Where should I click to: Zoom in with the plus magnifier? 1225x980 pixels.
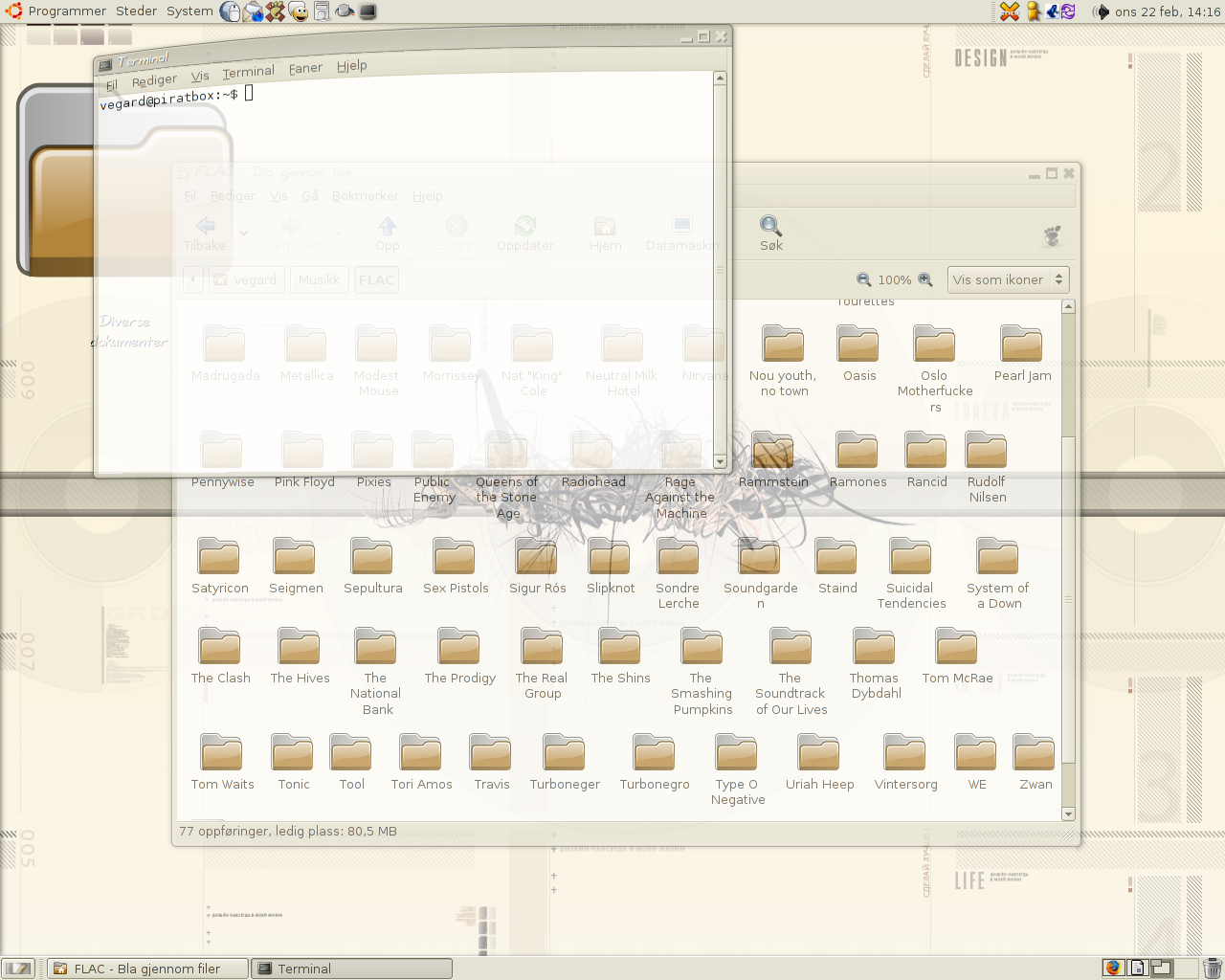point(924,279)
